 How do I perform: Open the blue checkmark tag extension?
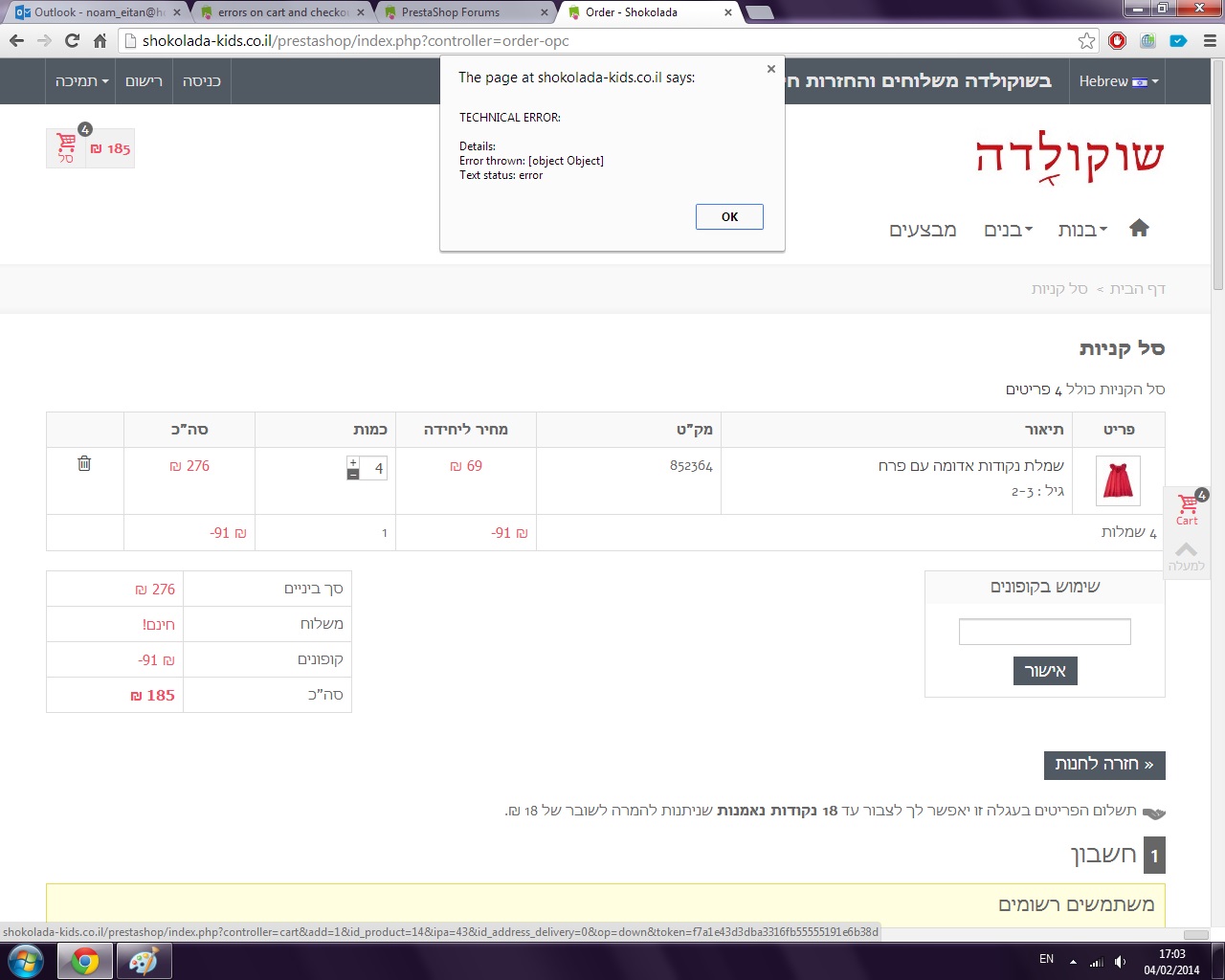tap(1179, 41)
